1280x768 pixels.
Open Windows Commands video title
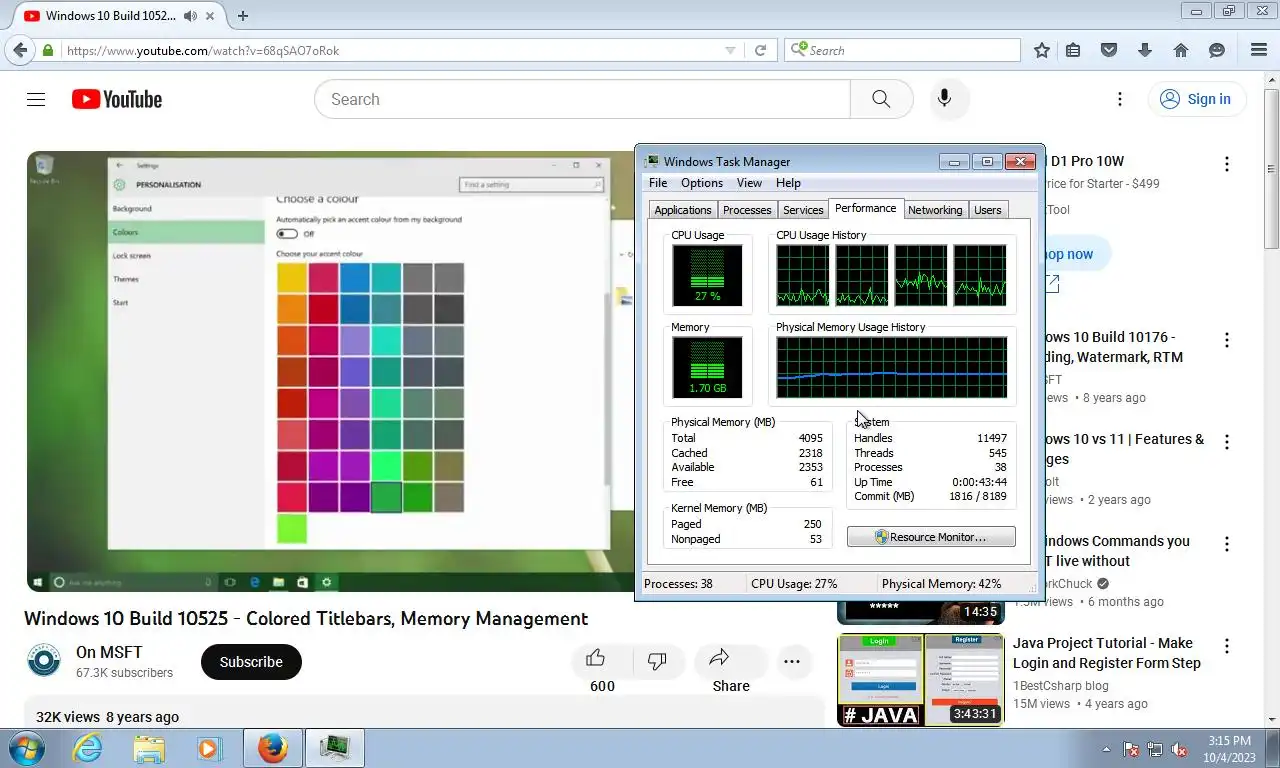pyautogui.click(x=1116, y=551)
